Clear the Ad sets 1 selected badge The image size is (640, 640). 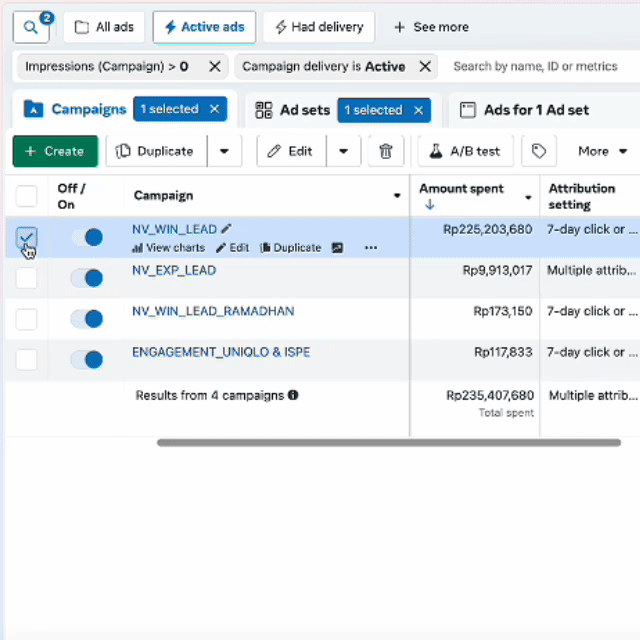(419, 110)
